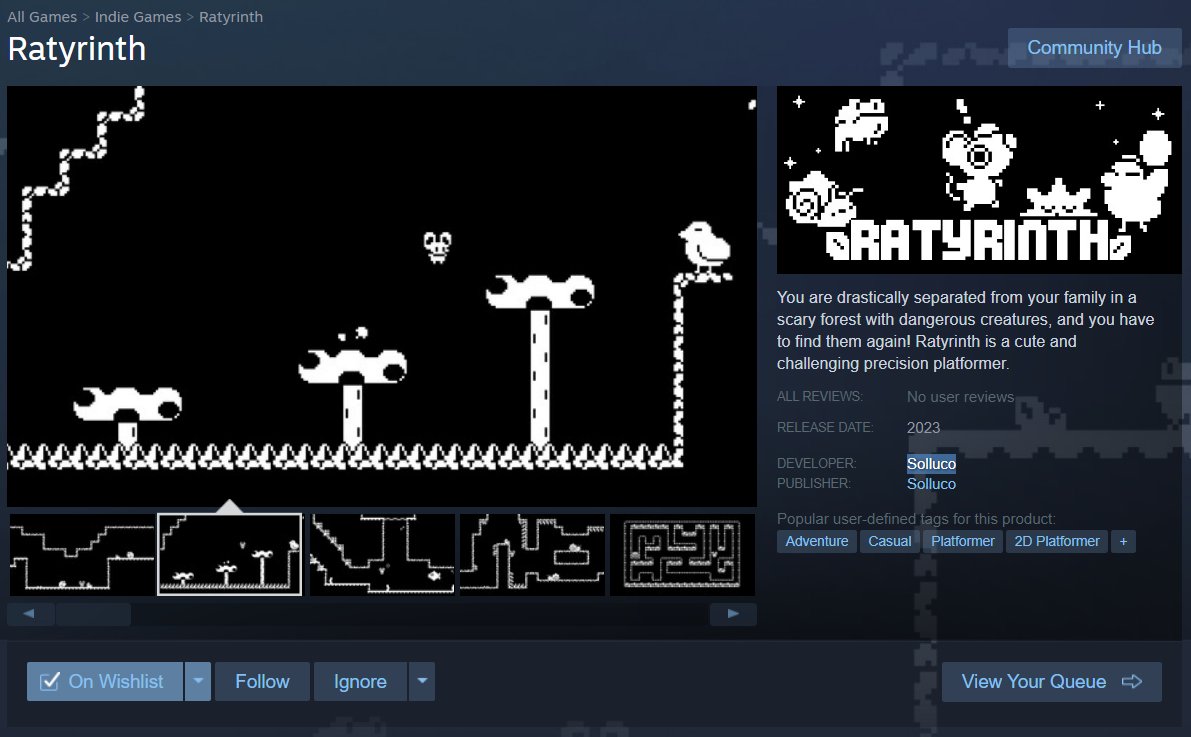The height and width of the screenshot is (737, 1191).
Task: Select the fourth cave screenshot thumbnail
Action: pos(532,555)
